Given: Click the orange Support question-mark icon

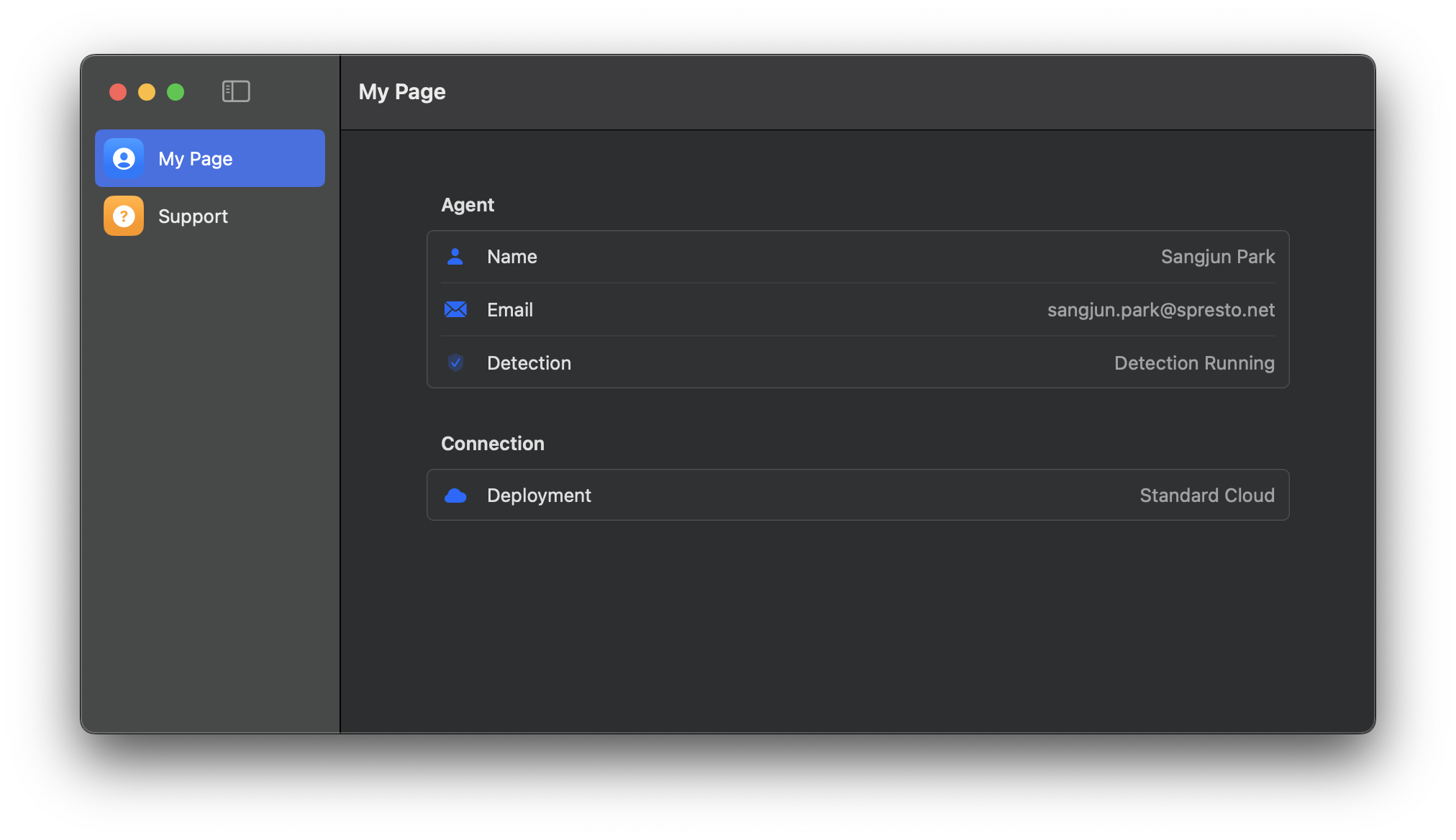Looking at the screenshot, I should [124, 216].
